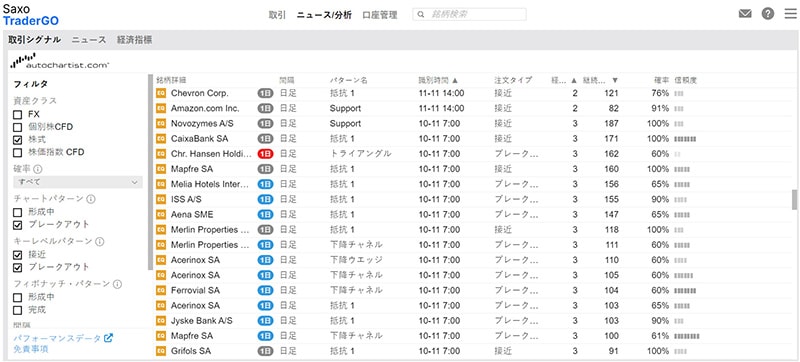800x362 pixels.
Task: Click the 1日 badge for ISS A/S
Action: tap(265, 199)
